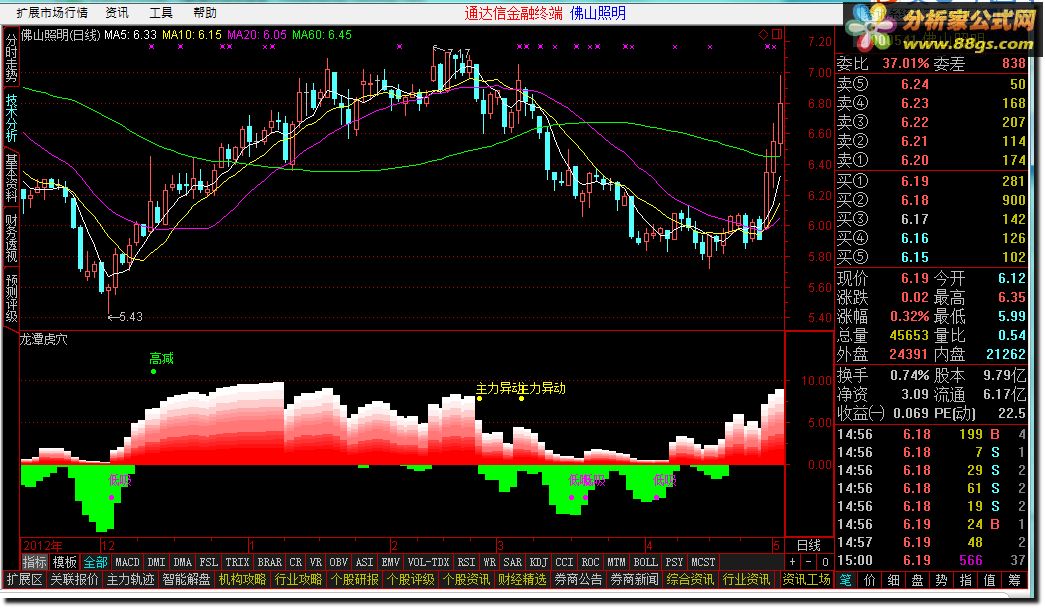Switch indicator to VR

pos(316,562)
